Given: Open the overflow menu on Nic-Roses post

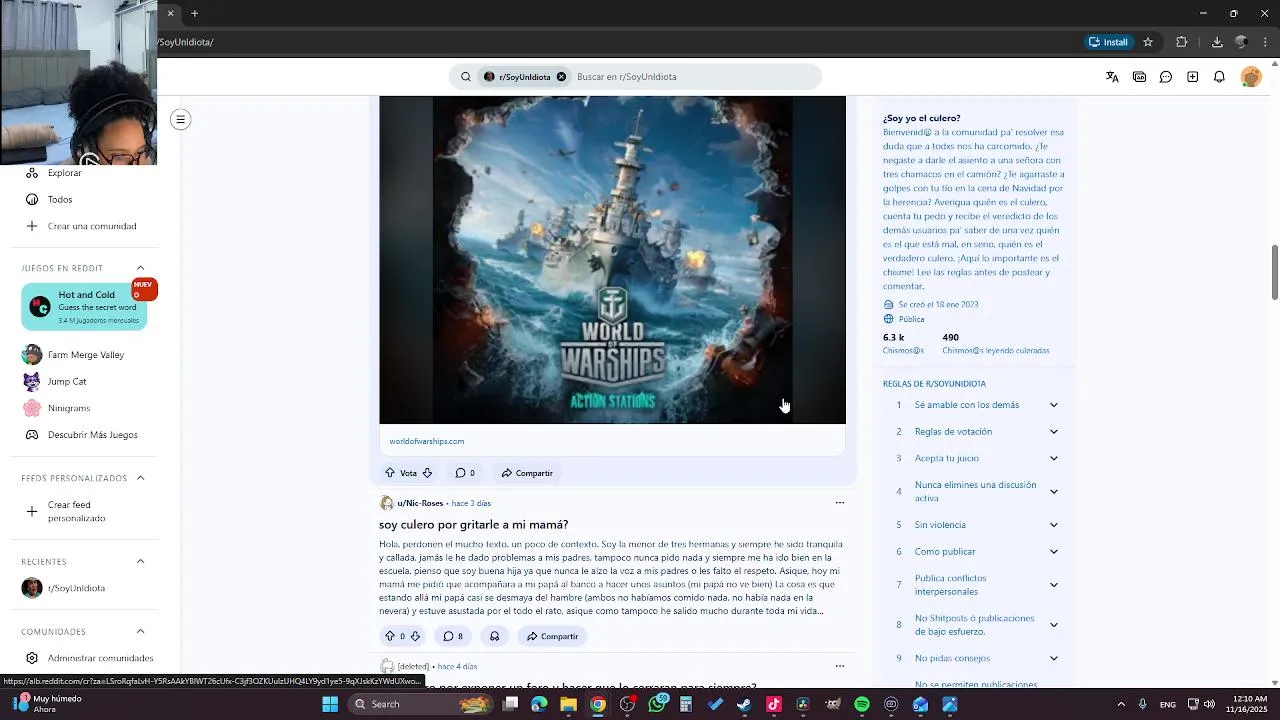Looking at the screenshot, I should [x=840, y=503].
